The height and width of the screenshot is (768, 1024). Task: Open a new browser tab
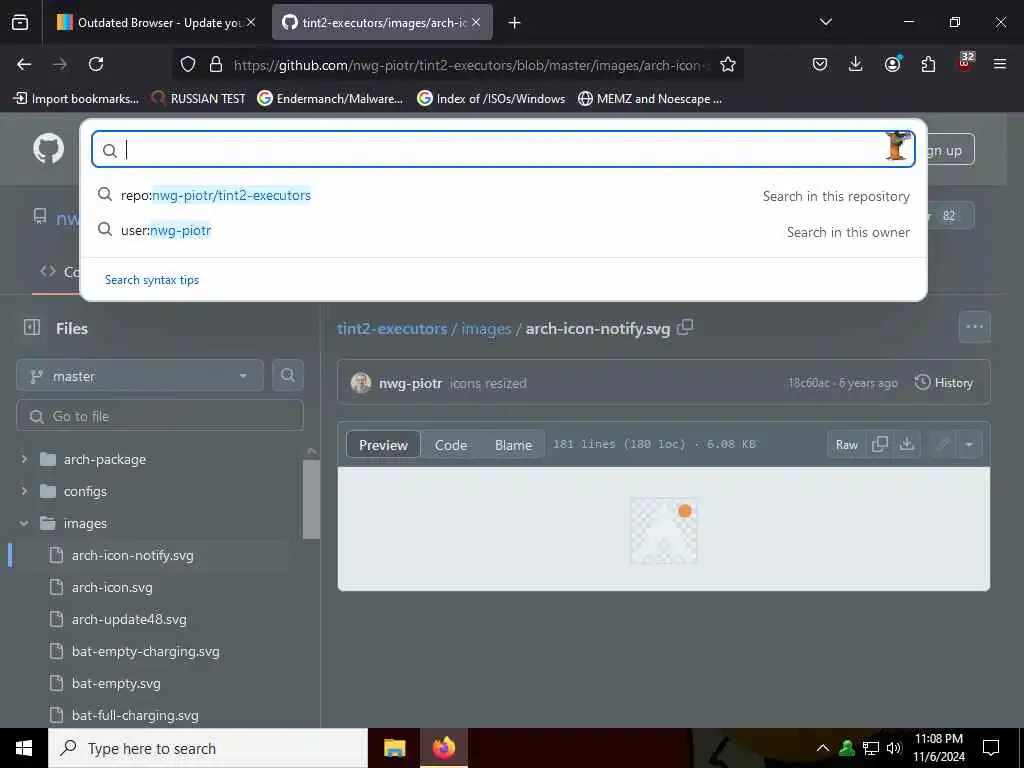tap(515, 22)
